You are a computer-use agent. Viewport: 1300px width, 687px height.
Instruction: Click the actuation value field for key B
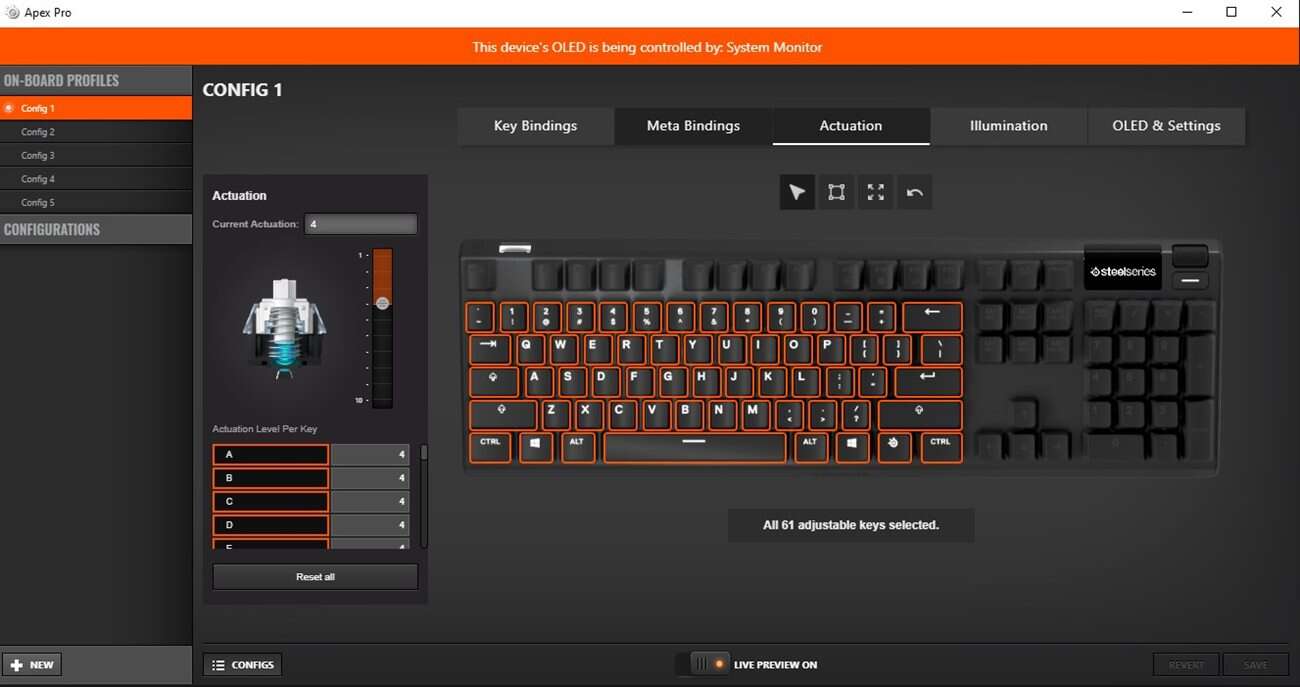click(370, 478)
